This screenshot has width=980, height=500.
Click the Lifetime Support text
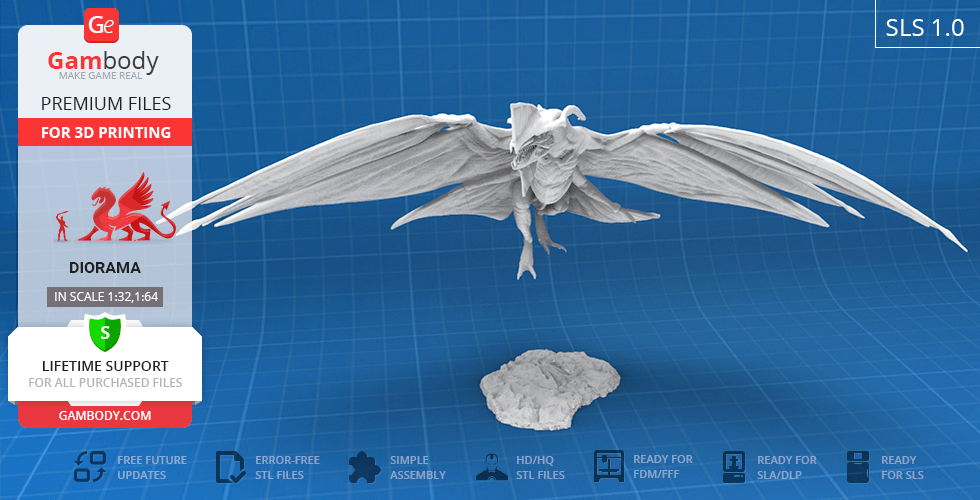coord(104,366)
